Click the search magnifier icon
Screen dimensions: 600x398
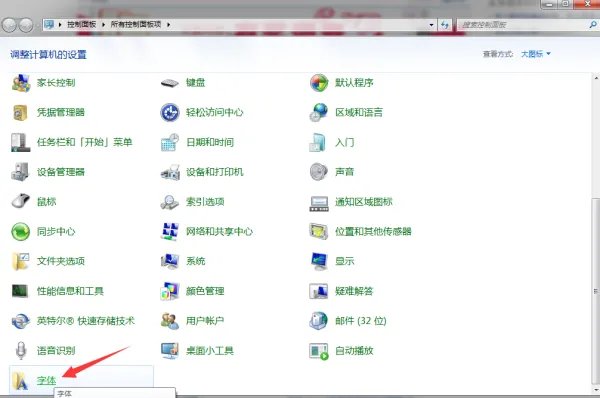(x=593, y=24)
